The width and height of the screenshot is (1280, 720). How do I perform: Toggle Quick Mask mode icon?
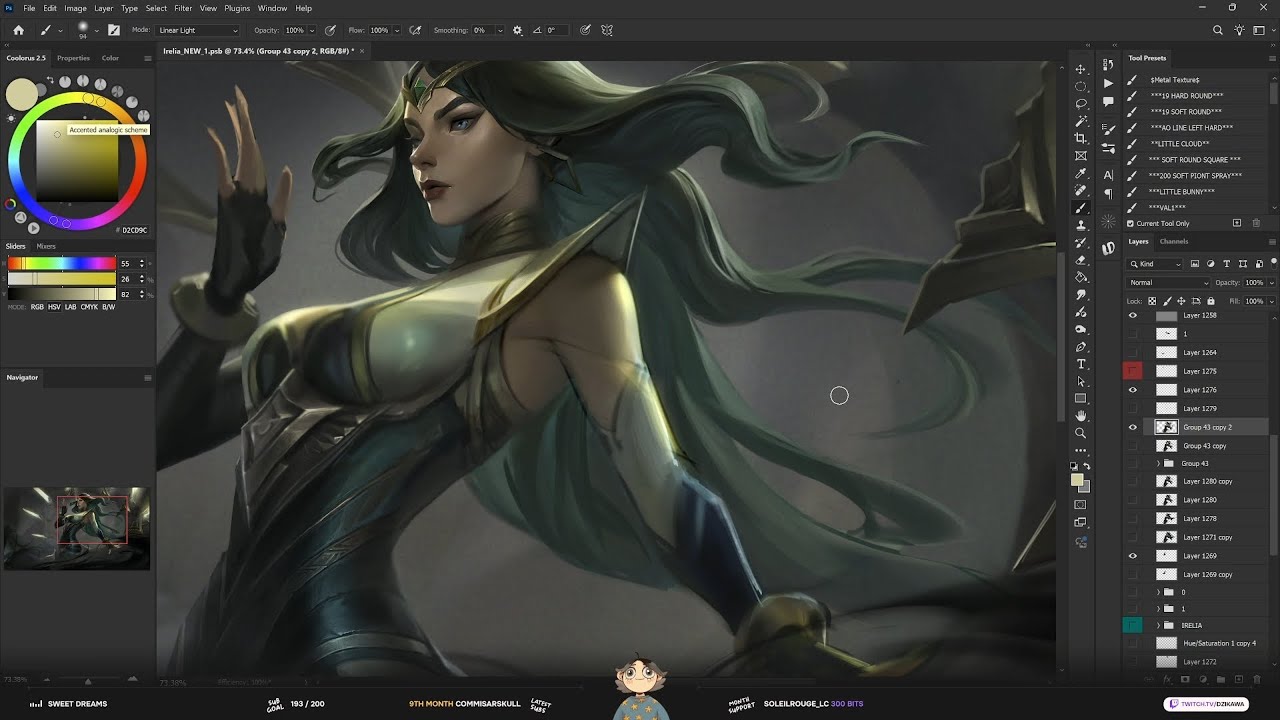click(1080, 505)
